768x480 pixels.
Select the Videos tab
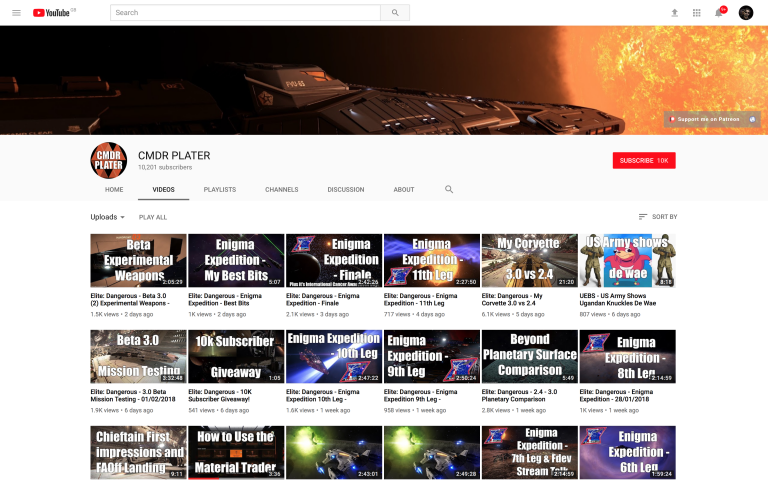point(163,190)
